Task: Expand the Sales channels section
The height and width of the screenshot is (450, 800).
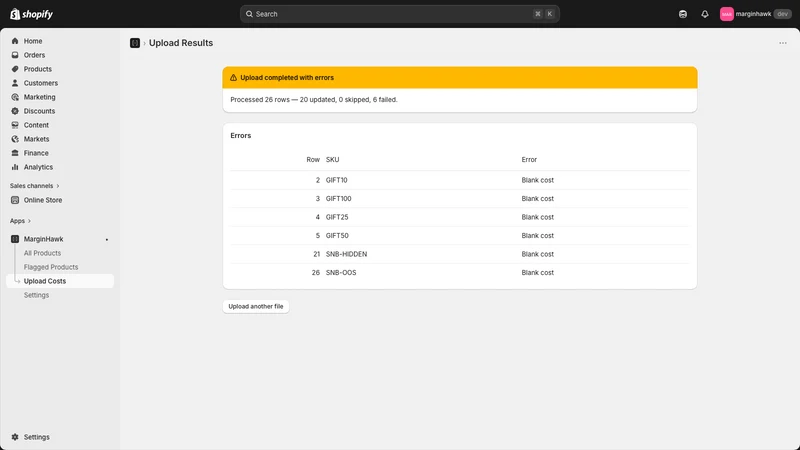Action: (x=34, y=186)
